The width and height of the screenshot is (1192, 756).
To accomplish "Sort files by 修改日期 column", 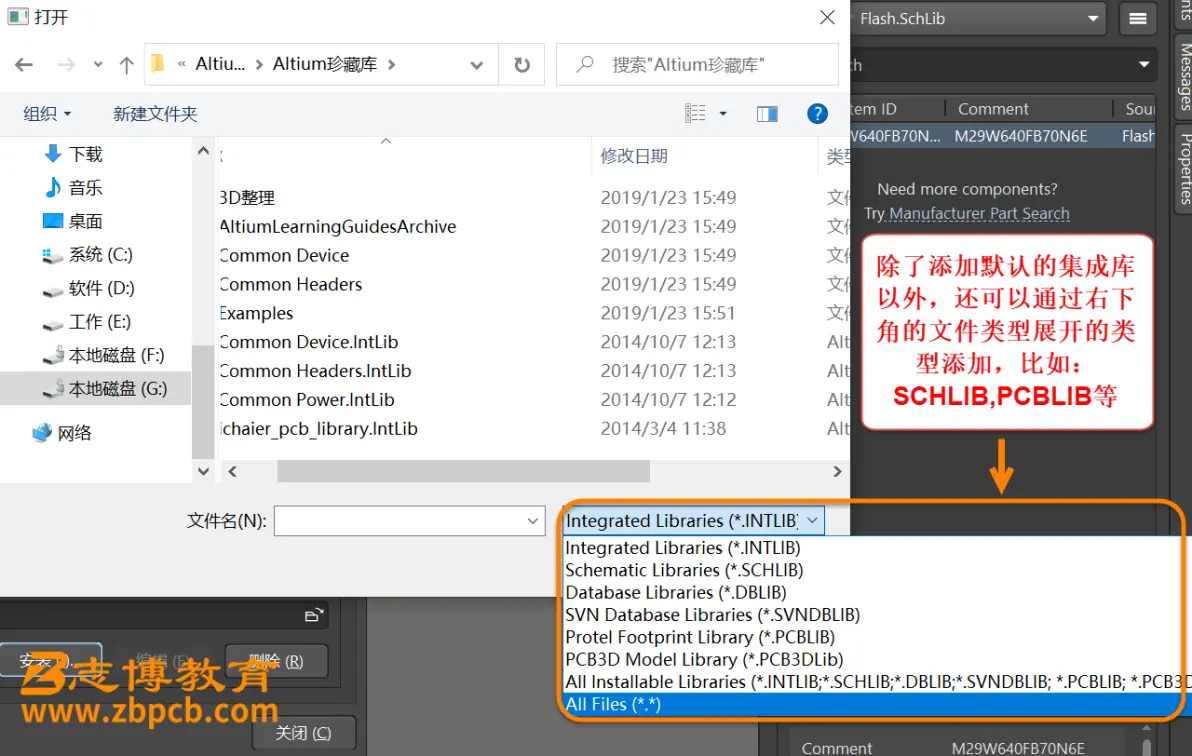I will [634, 156].
